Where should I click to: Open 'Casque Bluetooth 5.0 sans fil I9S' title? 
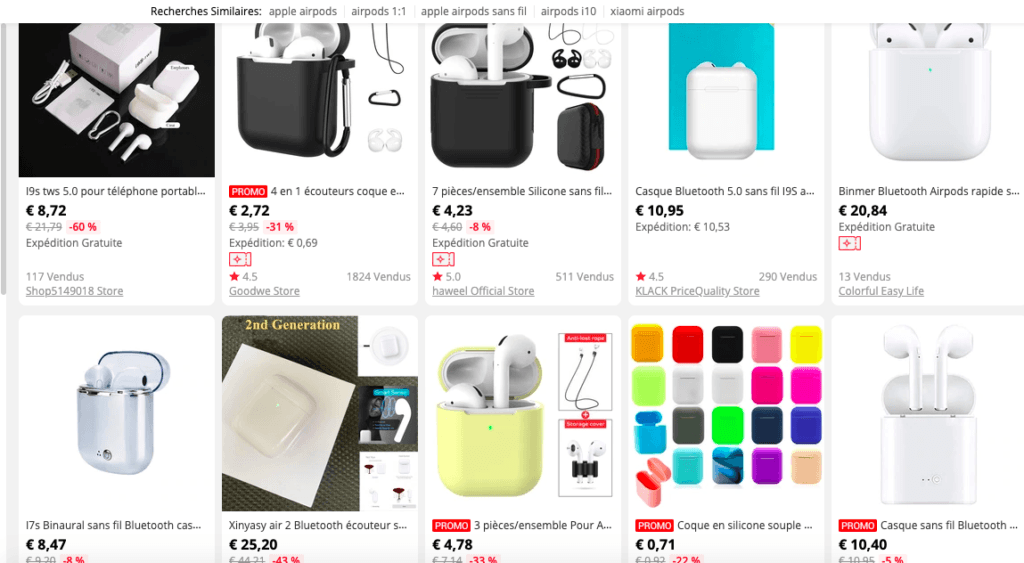pos(725,191)
